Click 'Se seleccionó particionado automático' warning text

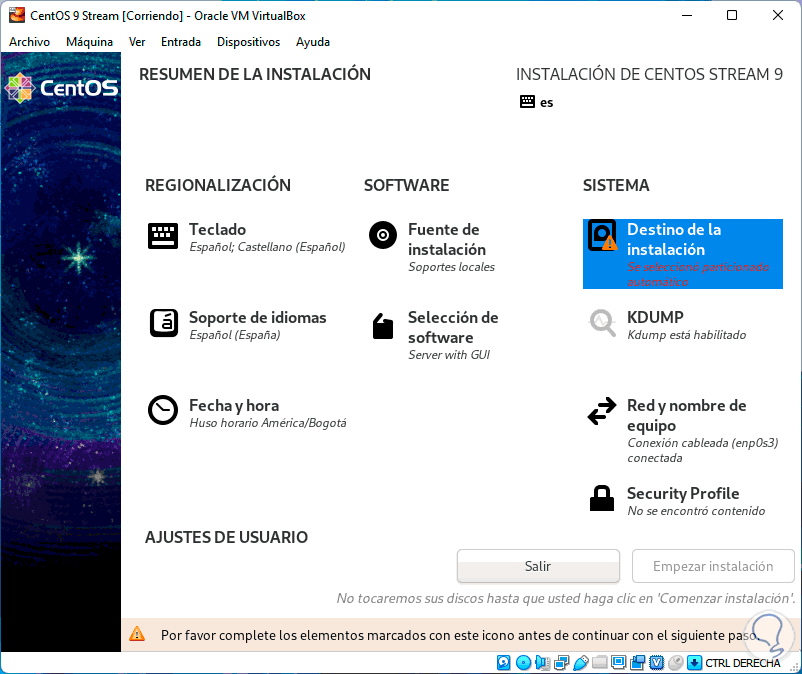(698, 275)
